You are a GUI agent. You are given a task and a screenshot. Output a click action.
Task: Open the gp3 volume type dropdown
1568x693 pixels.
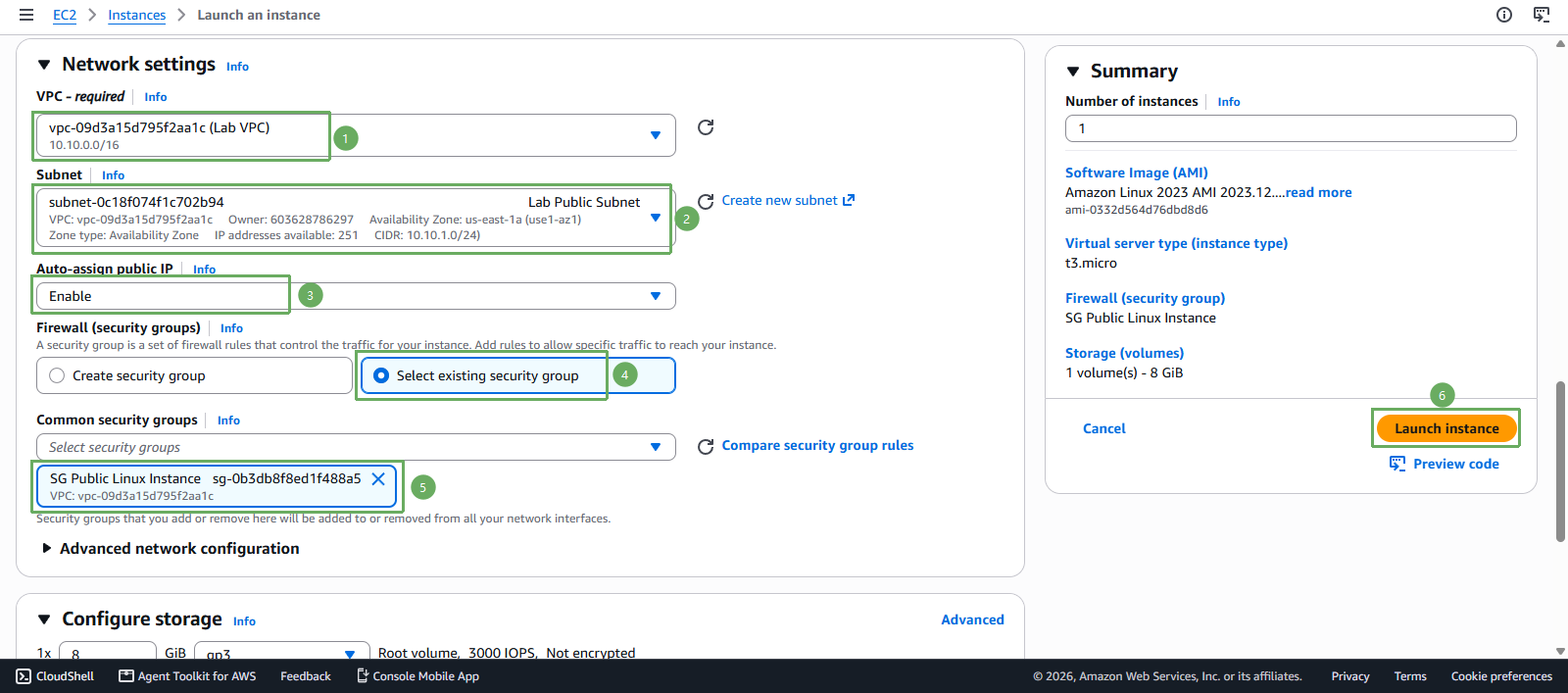(282, 653)
